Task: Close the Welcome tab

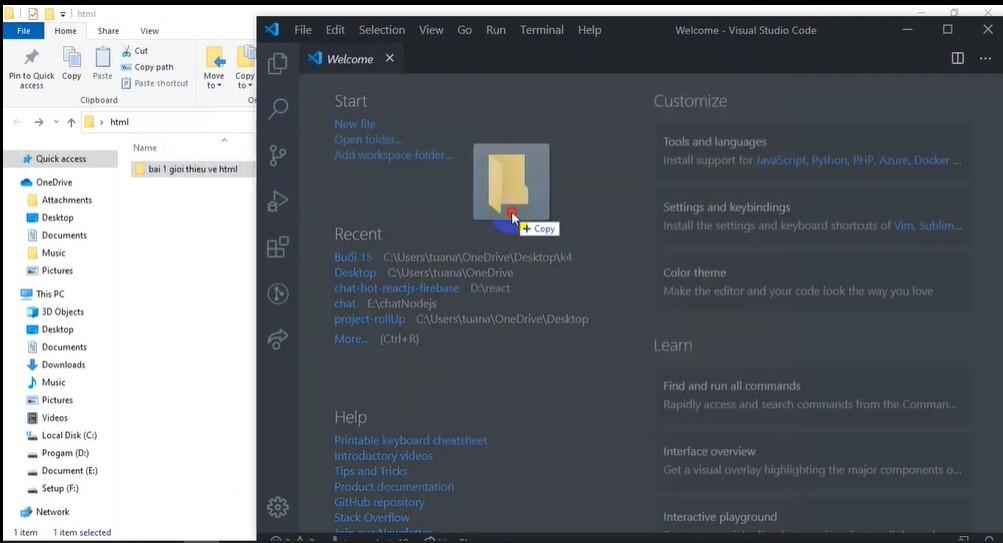Action: point(390,58)
